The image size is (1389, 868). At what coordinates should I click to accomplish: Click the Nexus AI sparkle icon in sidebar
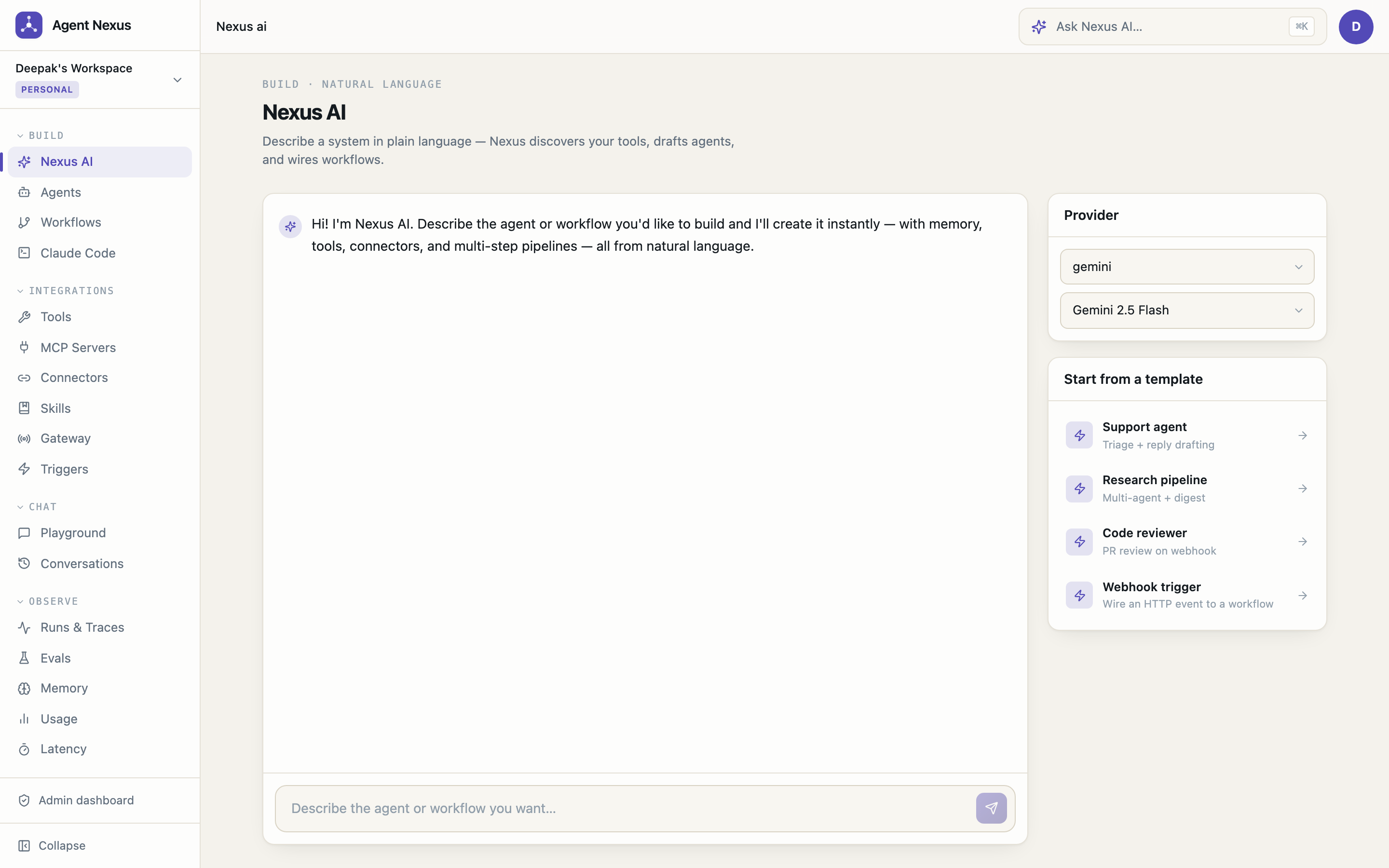(x=24, y=162)
